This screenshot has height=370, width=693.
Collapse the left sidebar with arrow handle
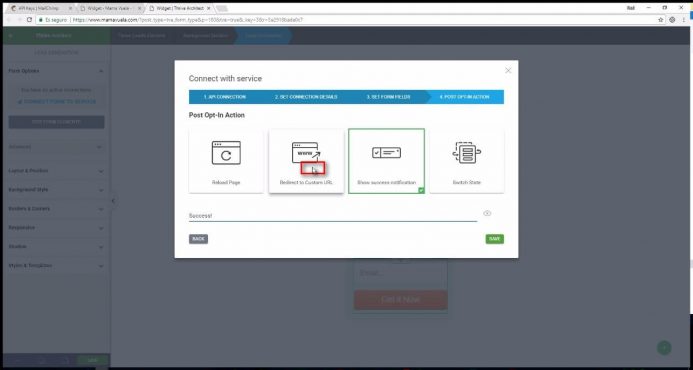tap(113, 201)
